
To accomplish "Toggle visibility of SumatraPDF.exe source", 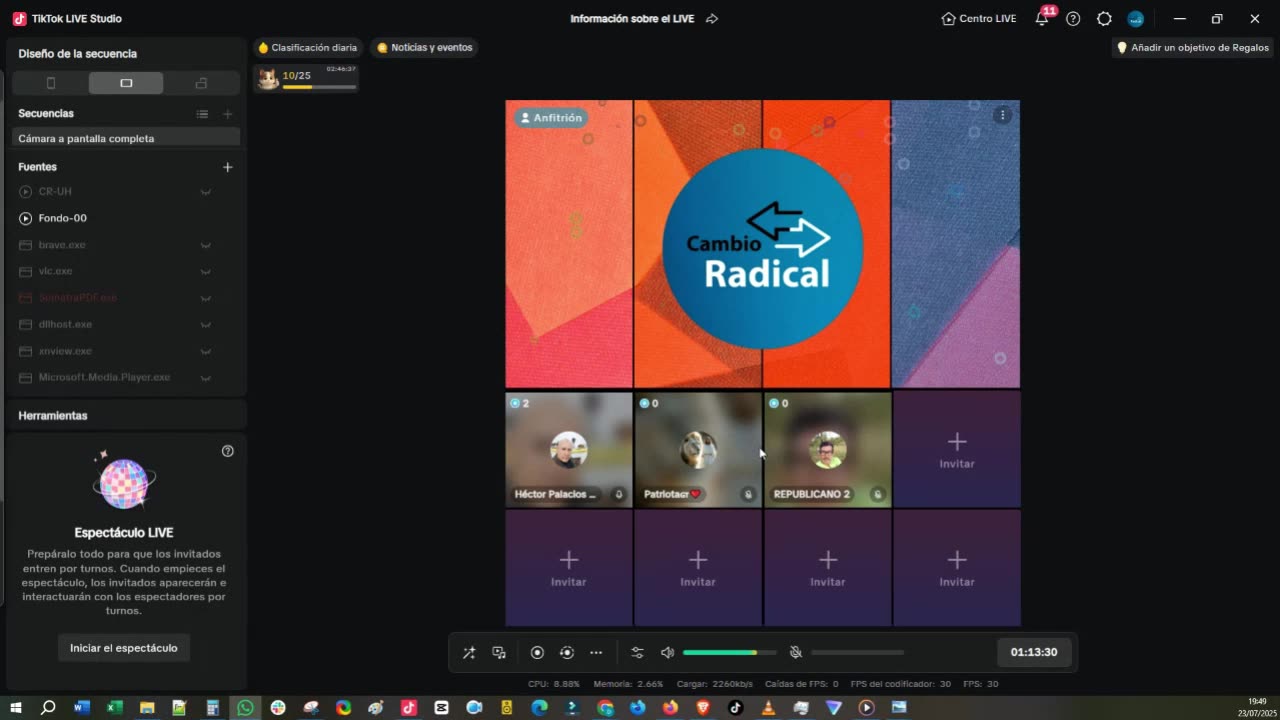I will point(205,298).
